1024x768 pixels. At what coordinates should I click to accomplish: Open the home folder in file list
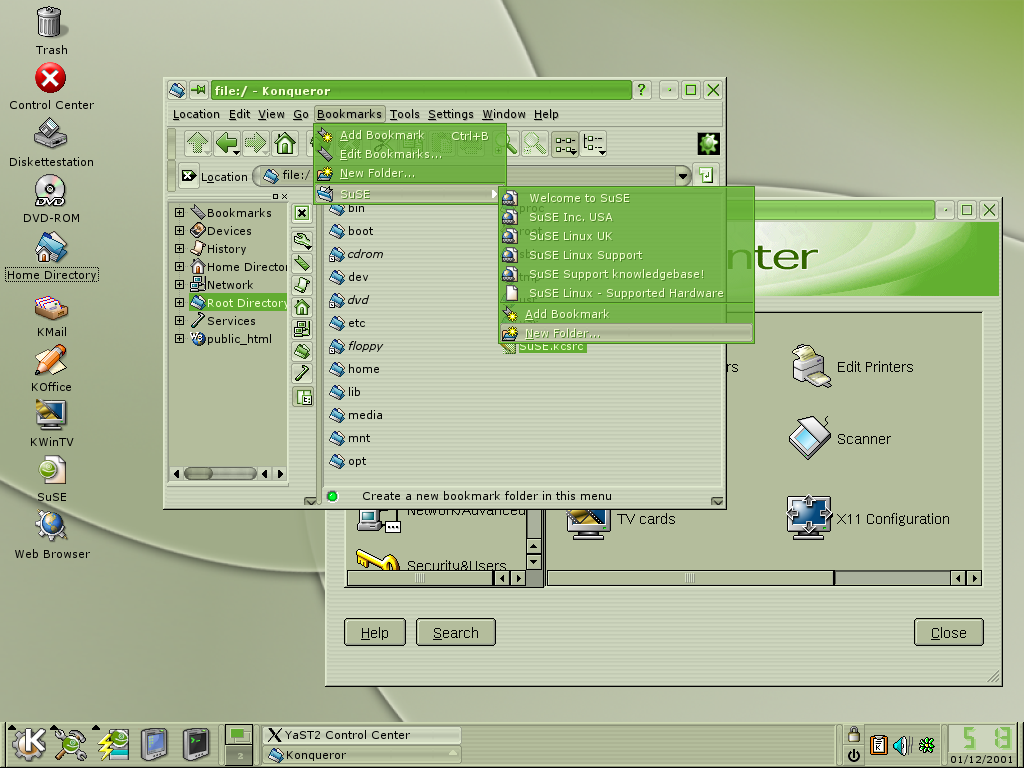[355, 368]
